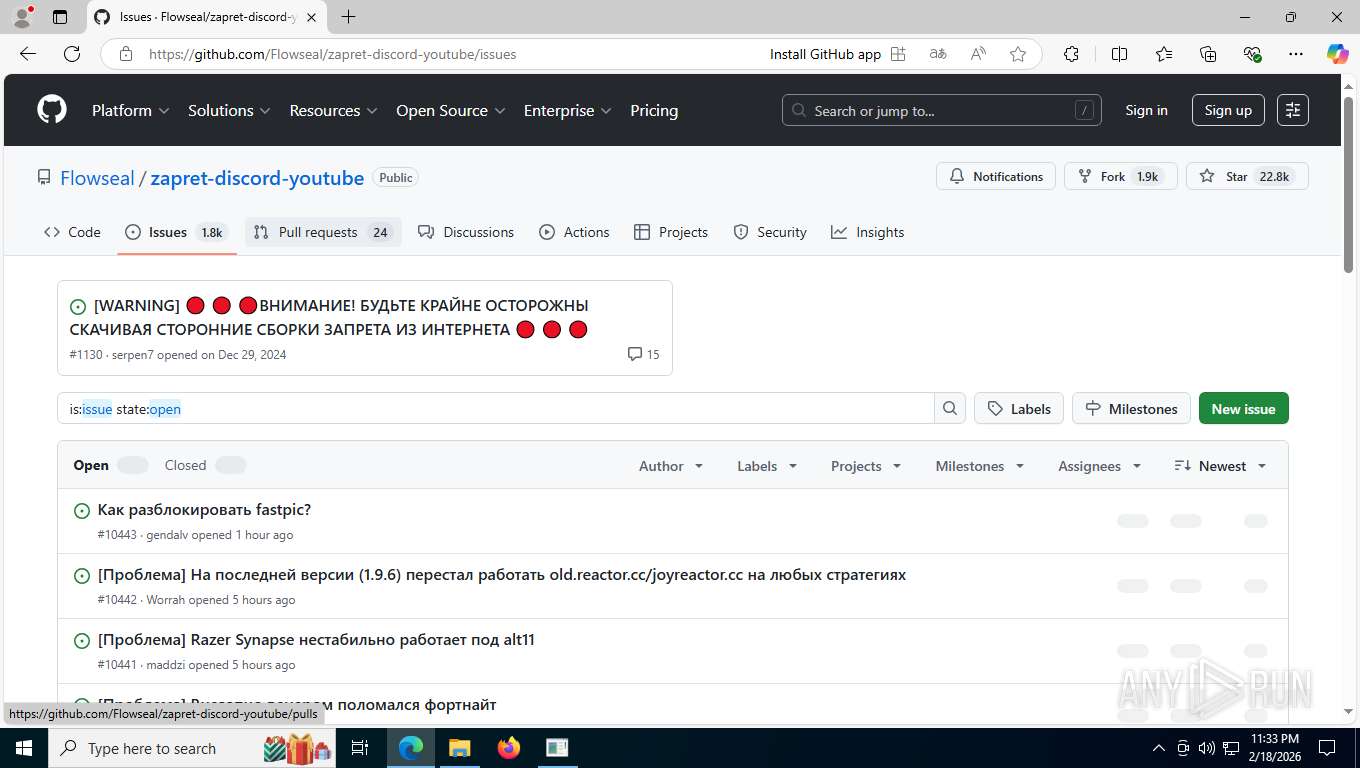The image size is (1360, 768).
Task: Open collections icon in toolbar
Action: 1208,54
